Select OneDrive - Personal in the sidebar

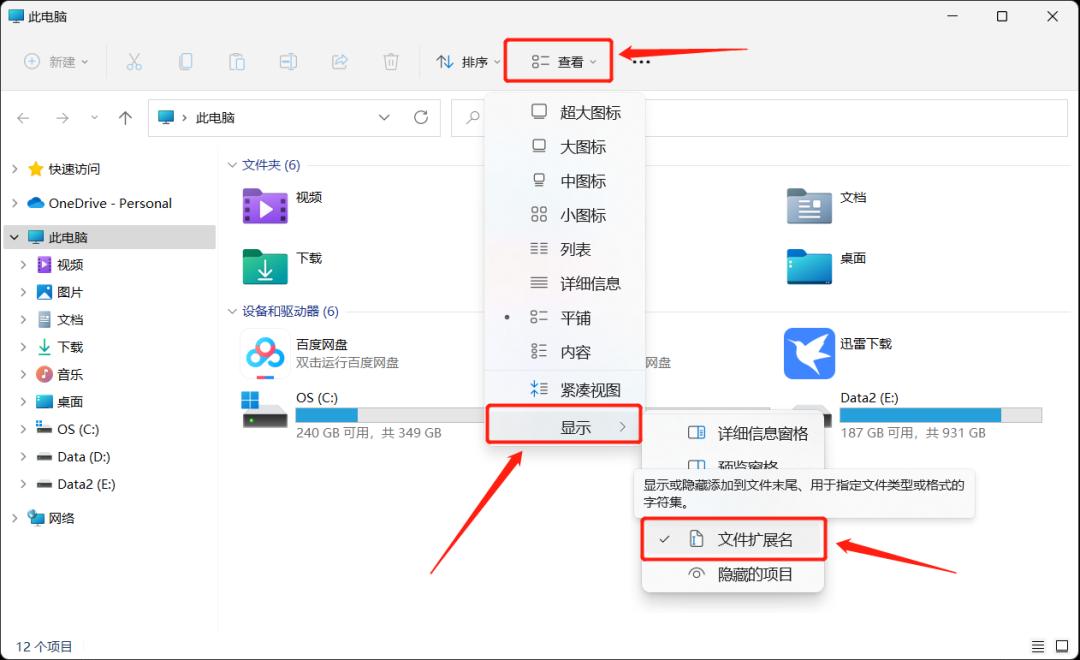[x=110, y=203]
